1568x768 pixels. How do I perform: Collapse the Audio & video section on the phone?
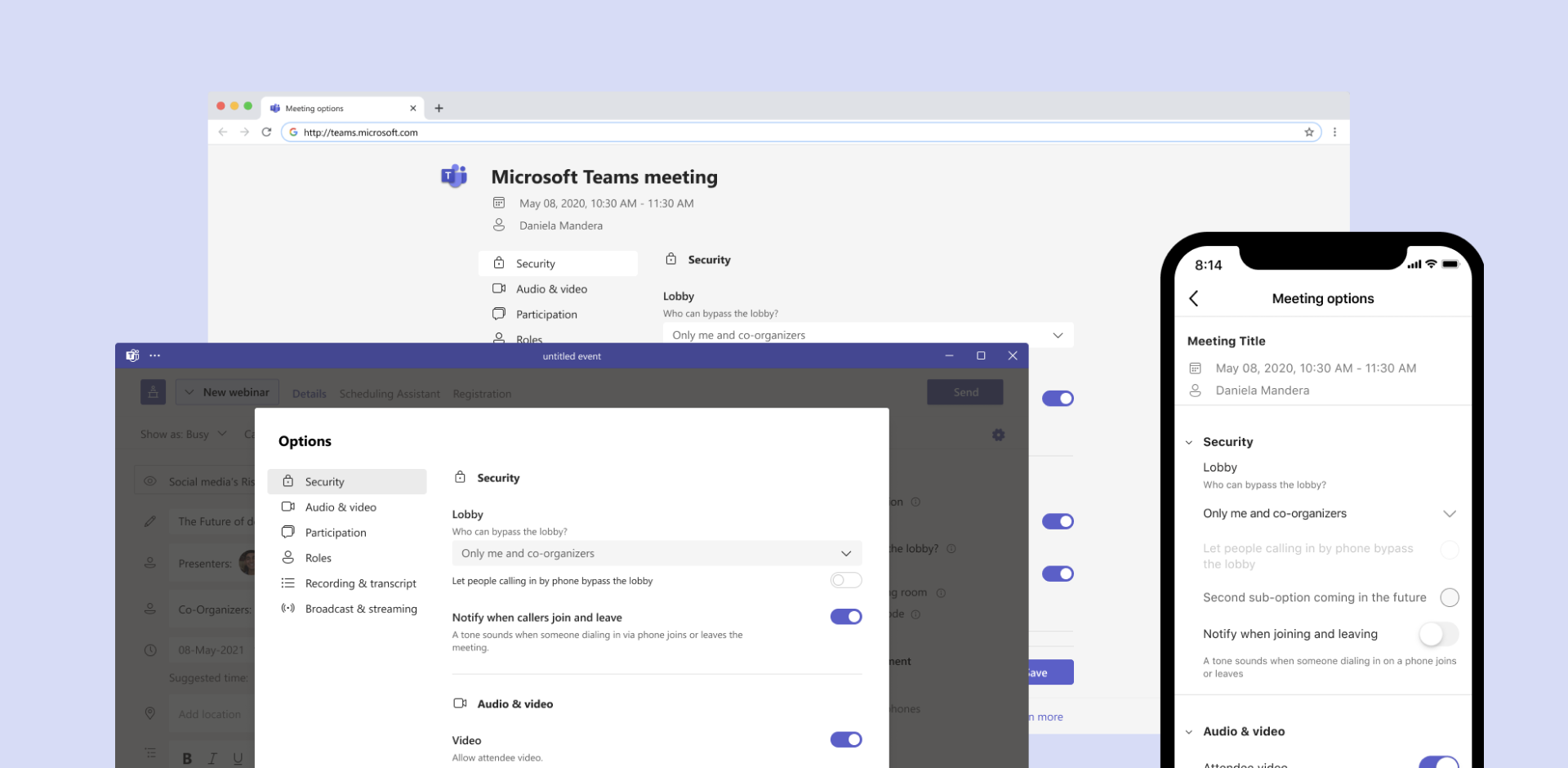[x=1189, y=731]
